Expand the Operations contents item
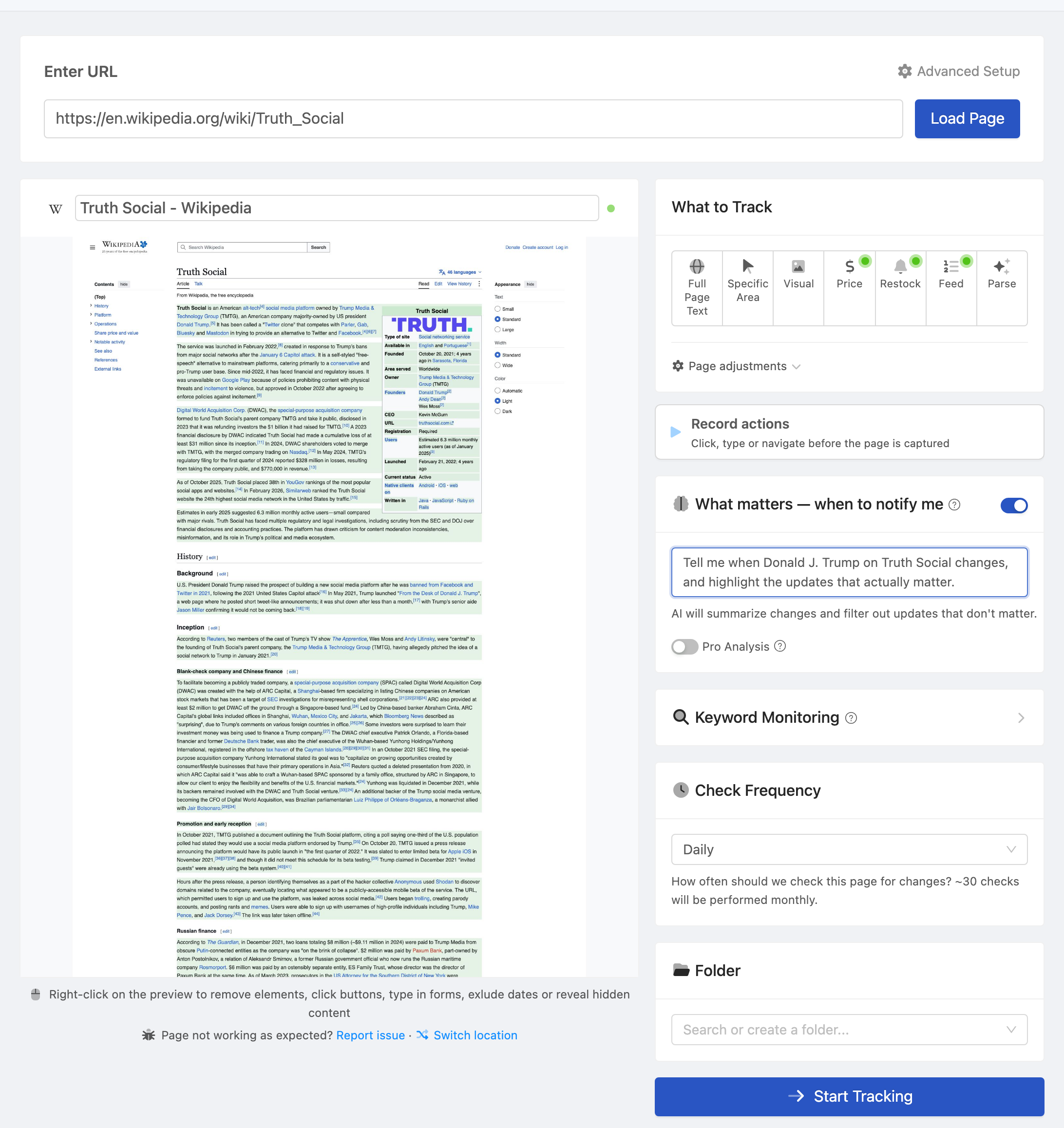This screenshot has width=1064, height=1128. 91,324
